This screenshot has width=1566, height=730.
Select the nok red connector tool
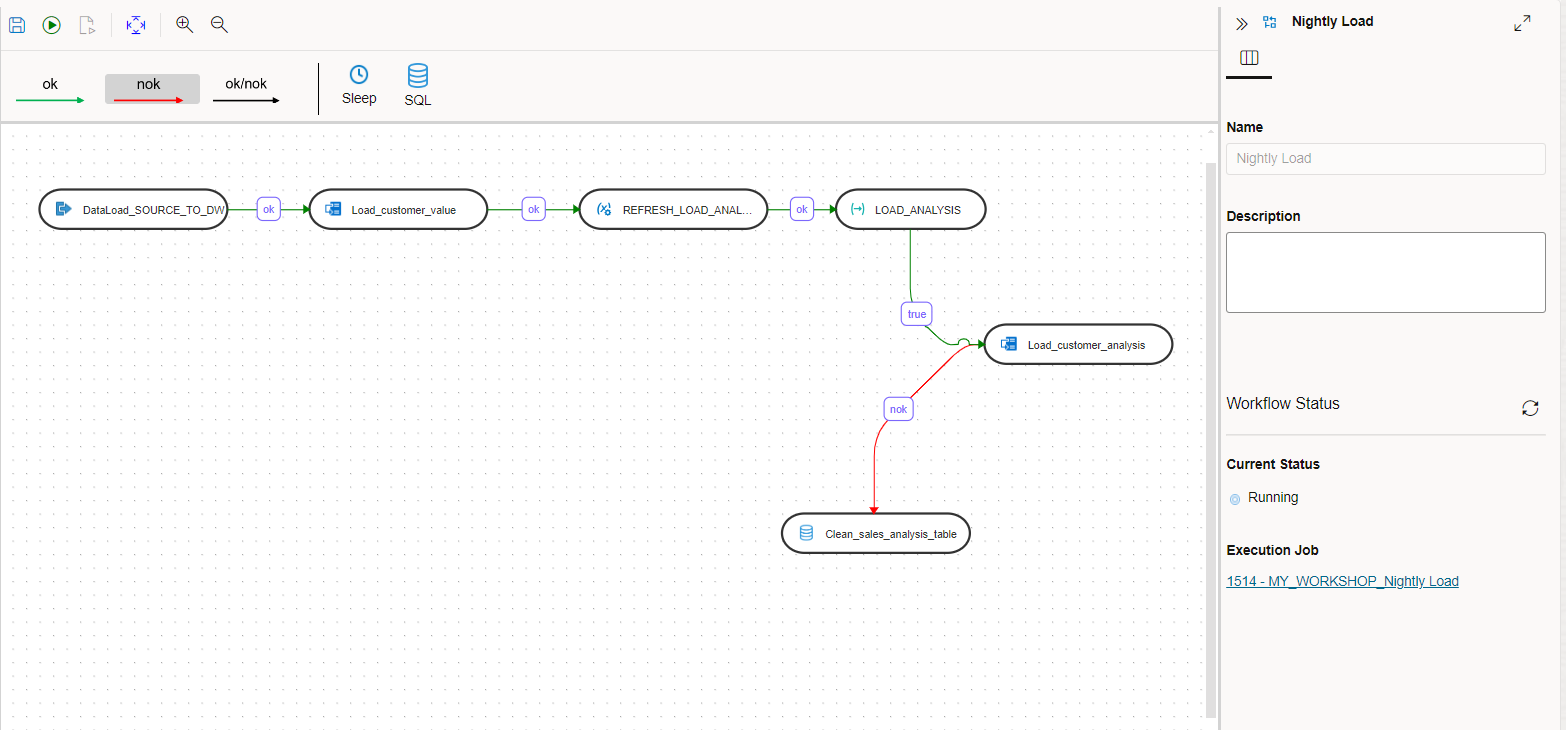tap(152, 89)
